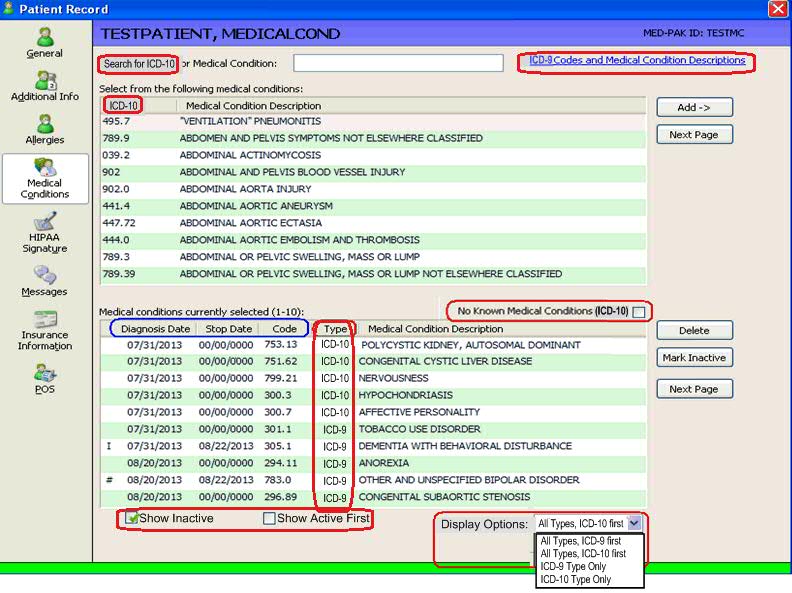Viewport: 792px width, 593px height.
Task: Enable the Show Active First checkbox
Action: tap(269, 518)
